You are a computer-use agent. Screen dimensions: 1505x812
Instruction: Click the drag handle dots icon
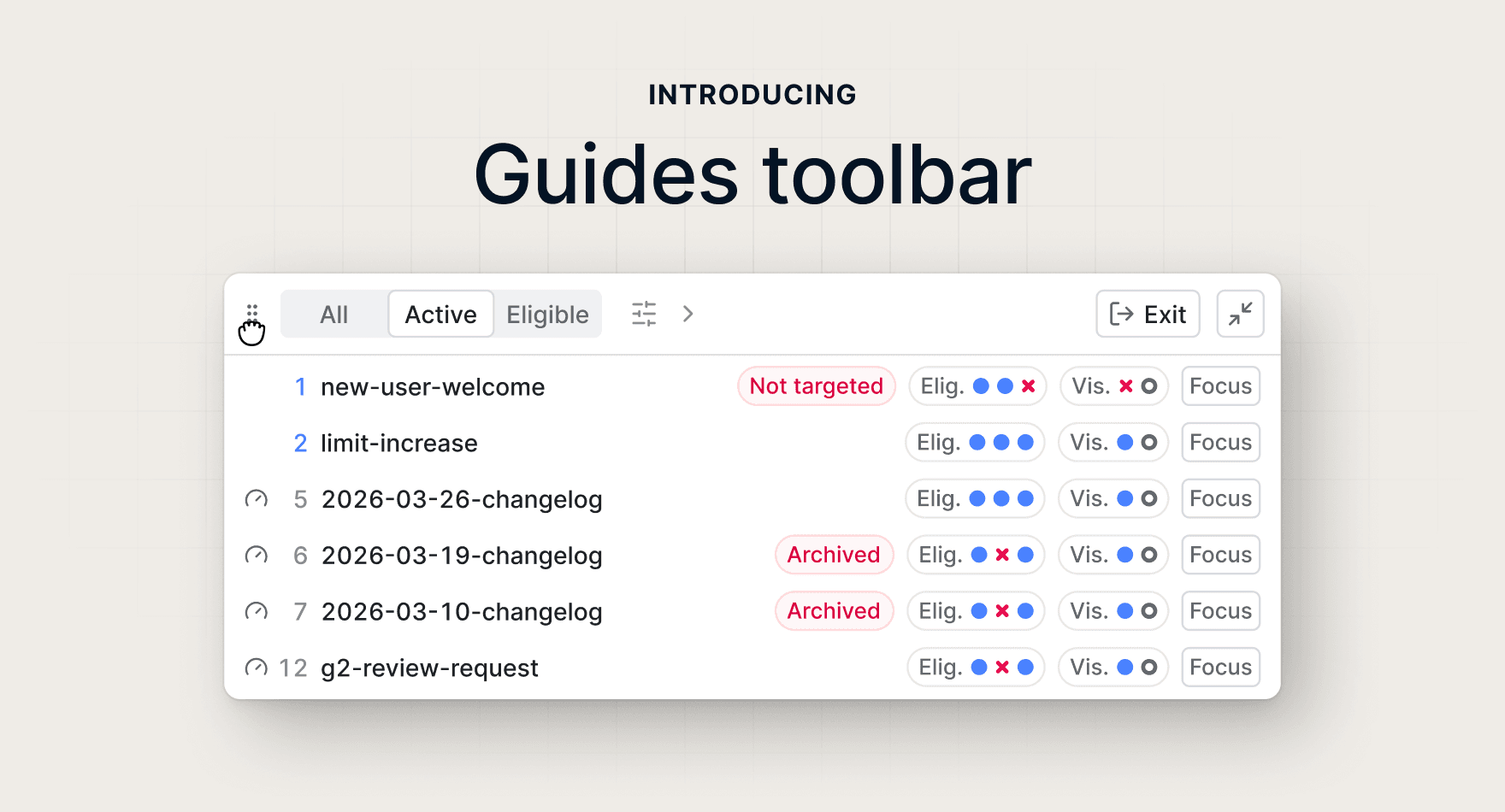pyautogui.click(x=252, y=312)
